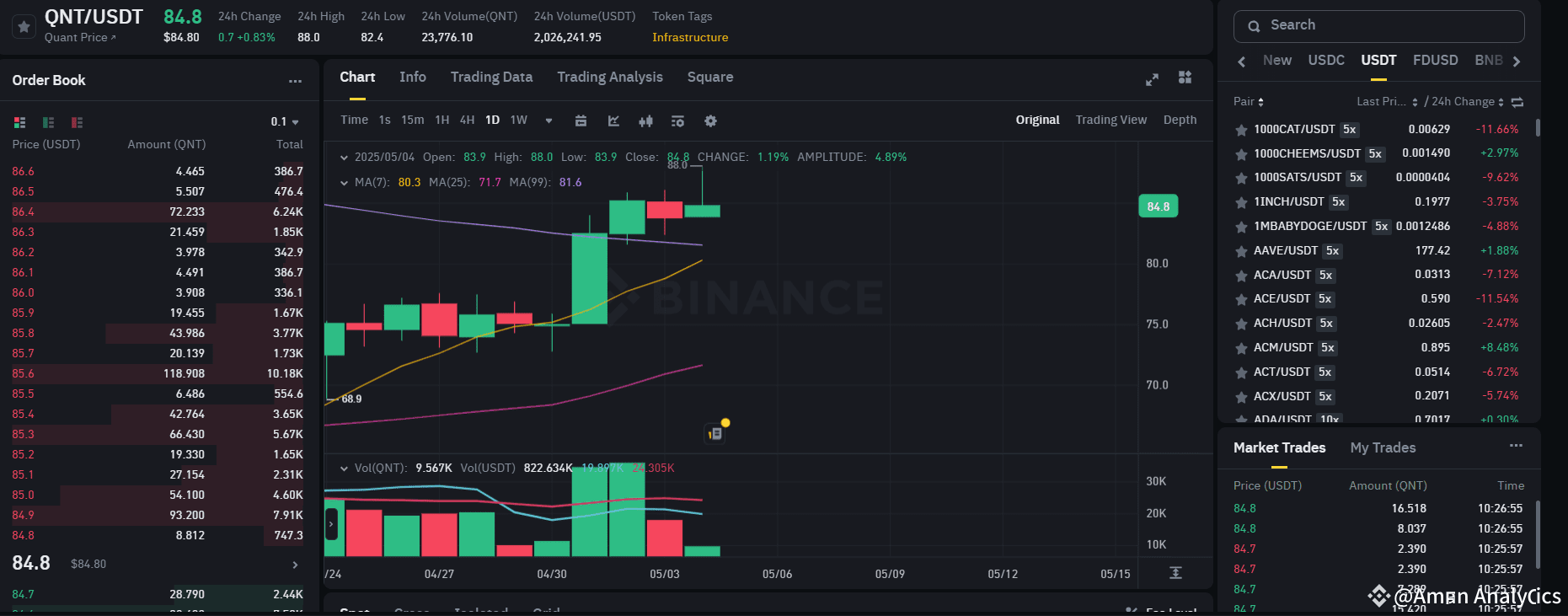Open the Order Book options menu

coord(295,81)
